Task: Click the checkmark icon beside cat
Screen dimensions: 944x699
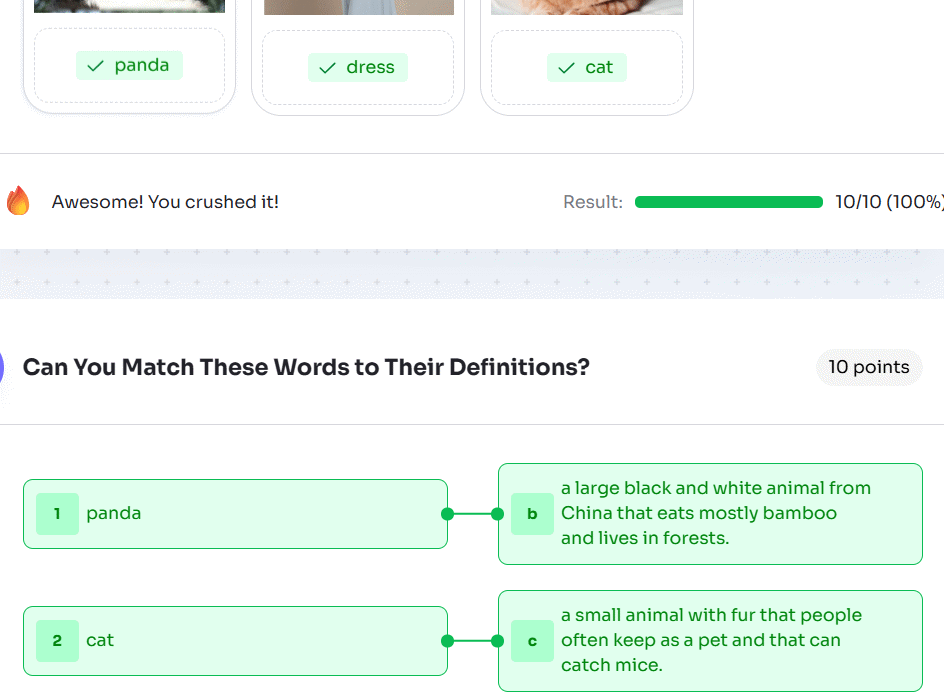Action: 566,67
